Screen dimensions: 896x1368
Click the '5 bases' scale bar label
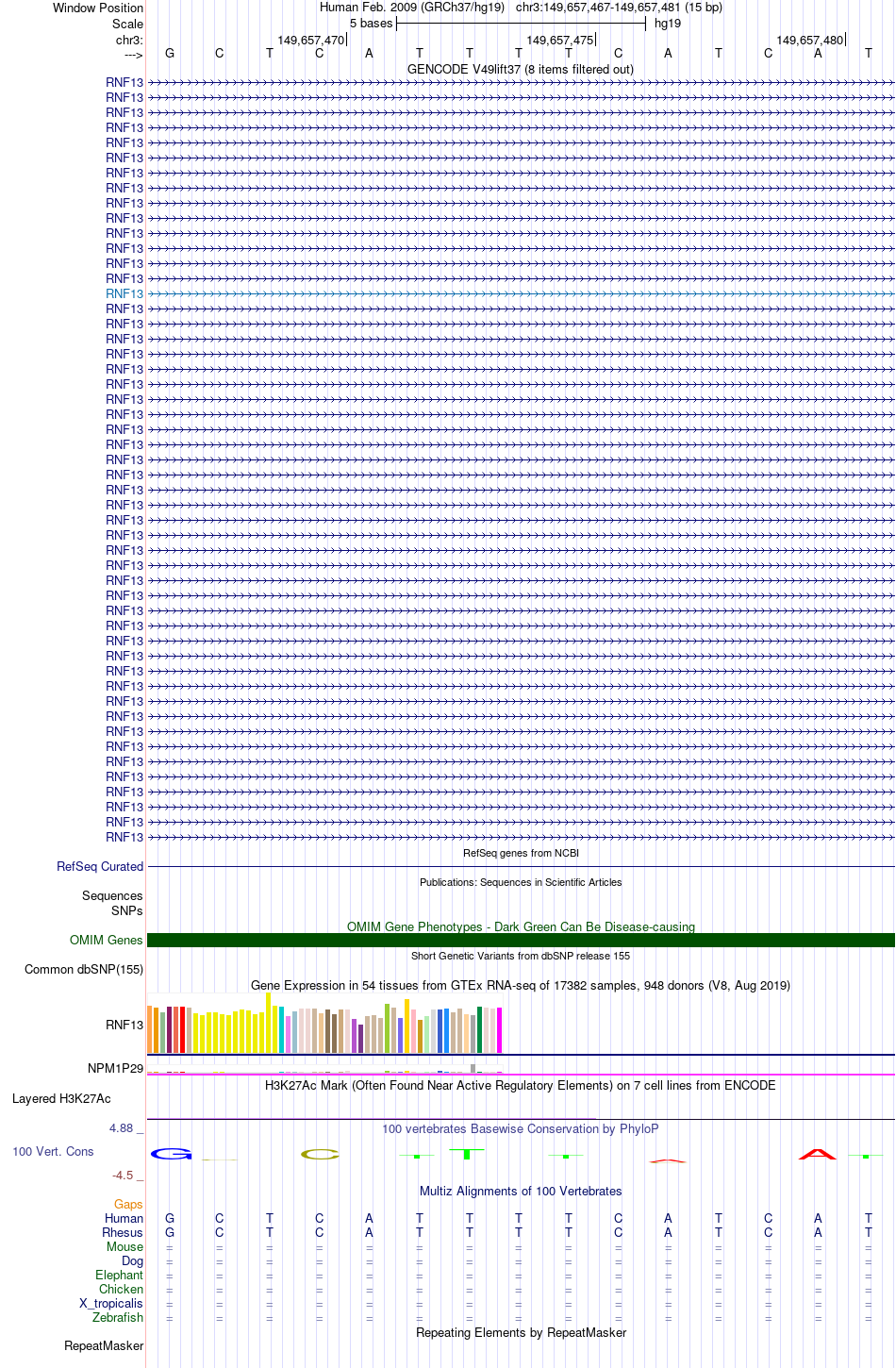point(371,24)
